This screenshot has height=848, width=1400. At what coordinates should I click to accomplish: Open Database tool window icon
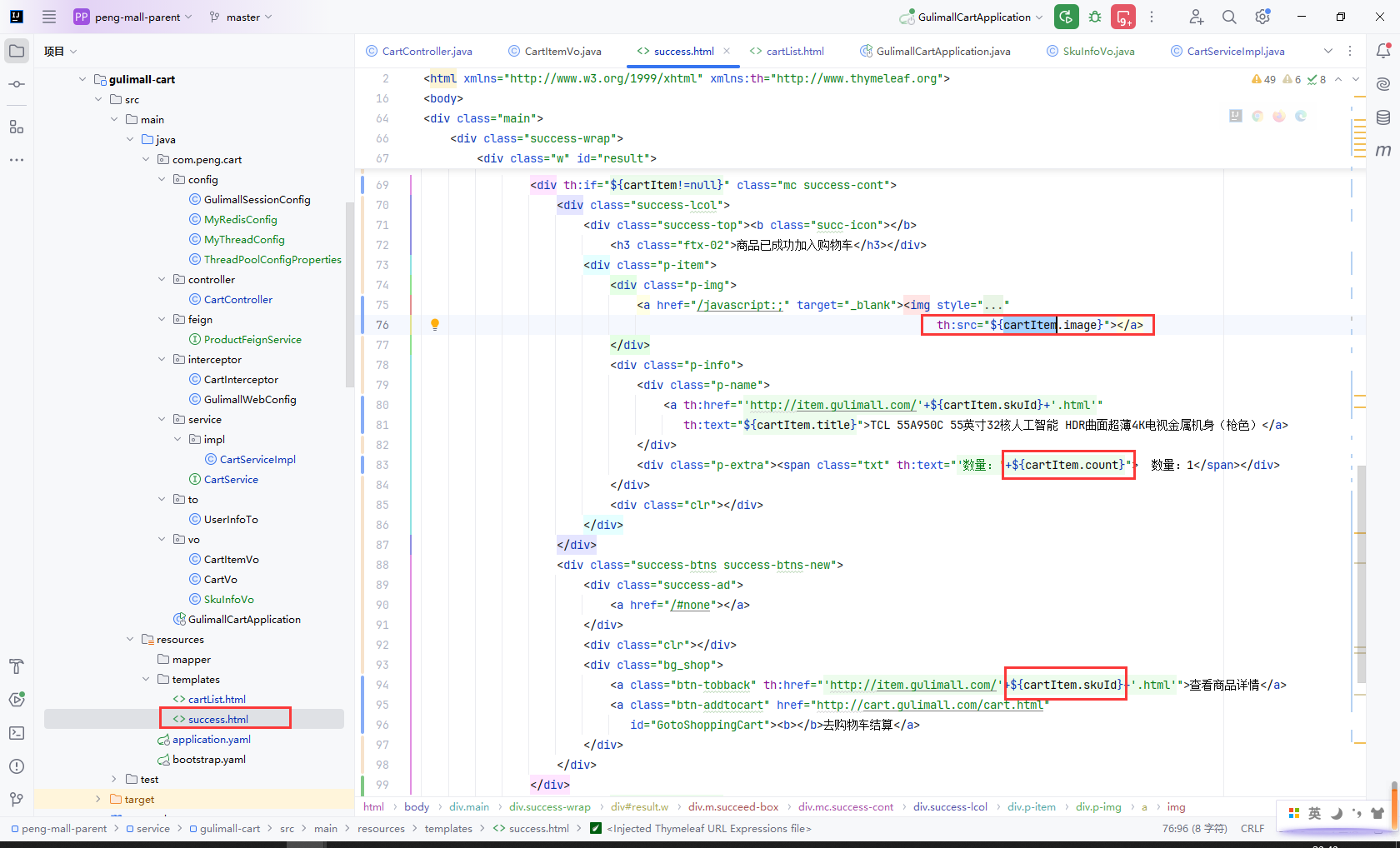pyautogui.click(x=1383, y=117)
